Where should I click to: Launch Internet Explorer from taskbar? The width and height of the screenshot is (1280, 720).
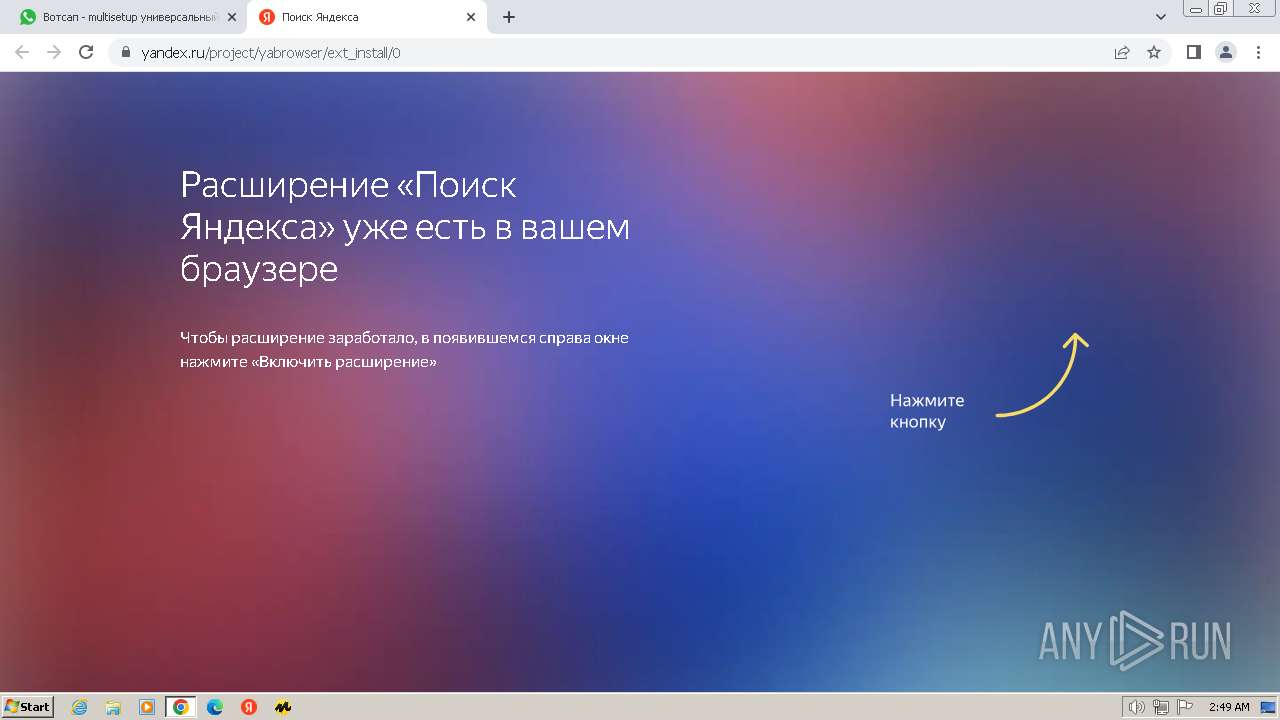80,707
